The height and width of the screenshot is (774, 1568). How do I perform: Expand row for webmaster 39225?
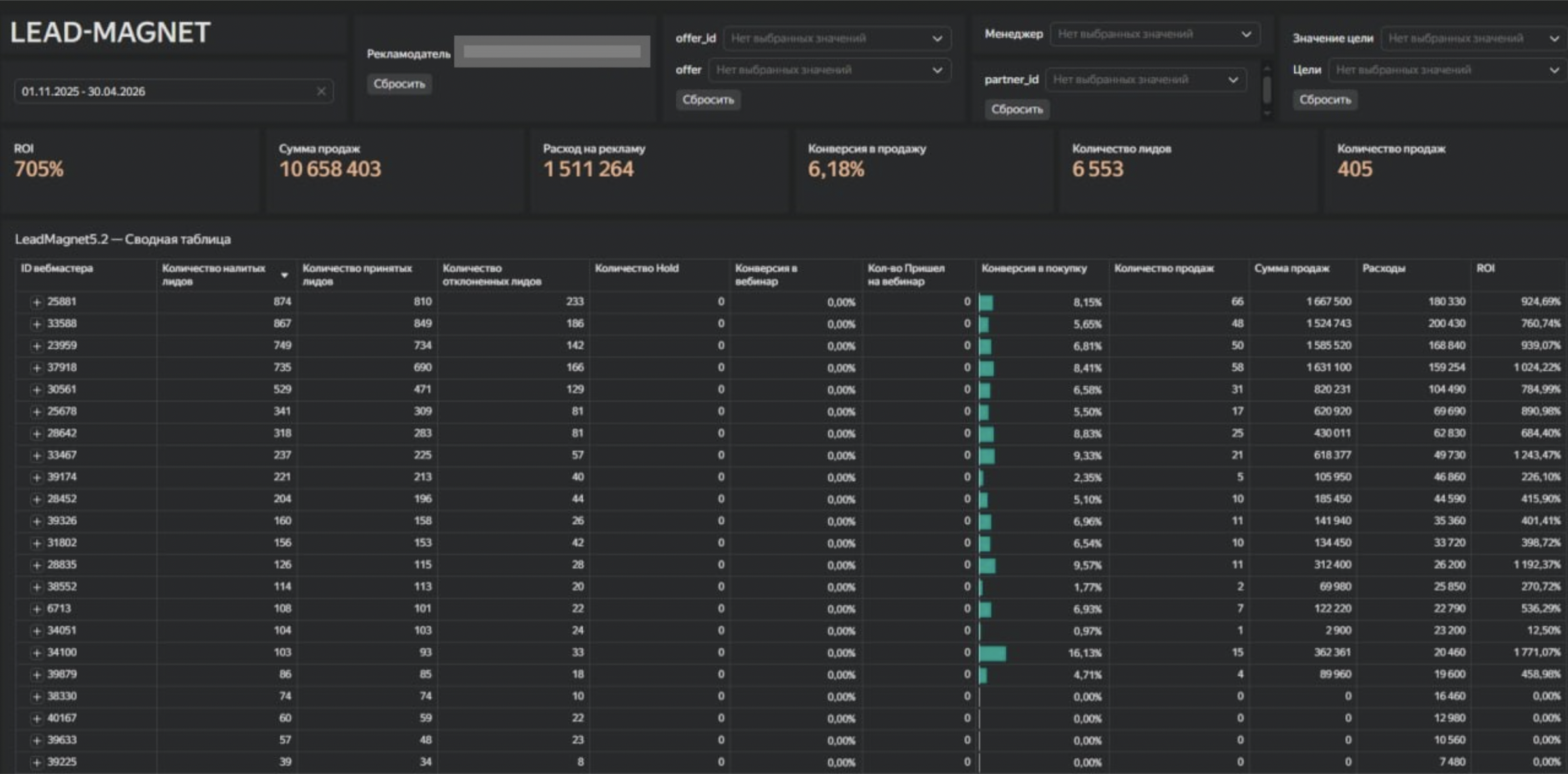point(36,762)
